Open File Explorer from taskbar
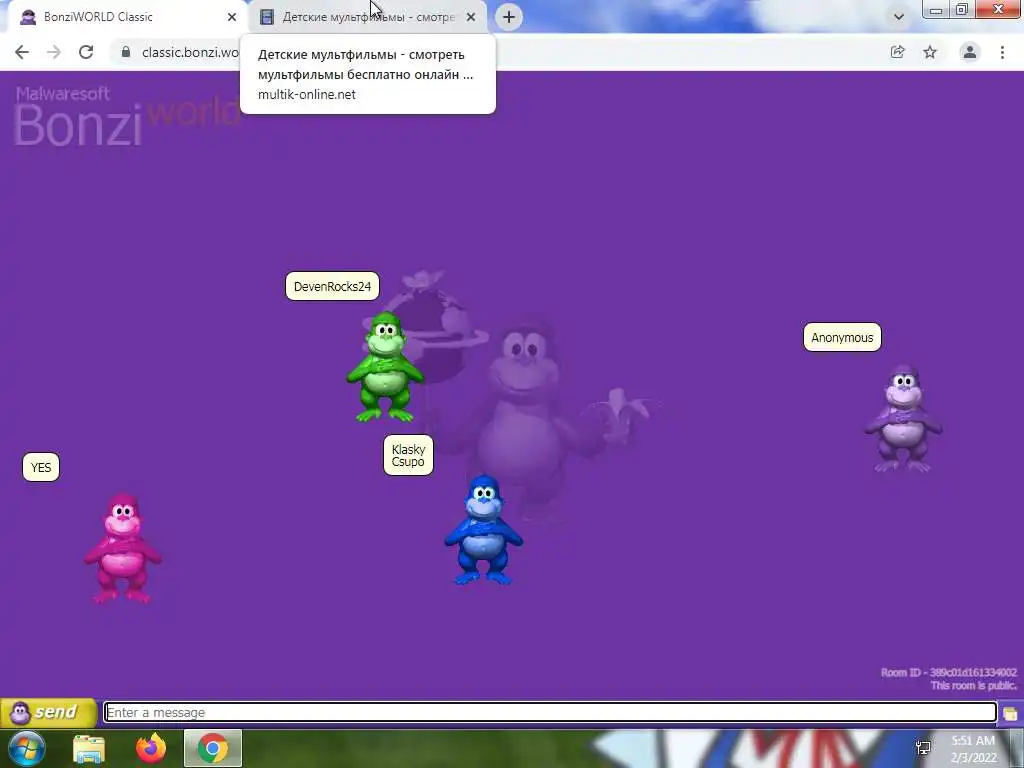 click(89, 749)
